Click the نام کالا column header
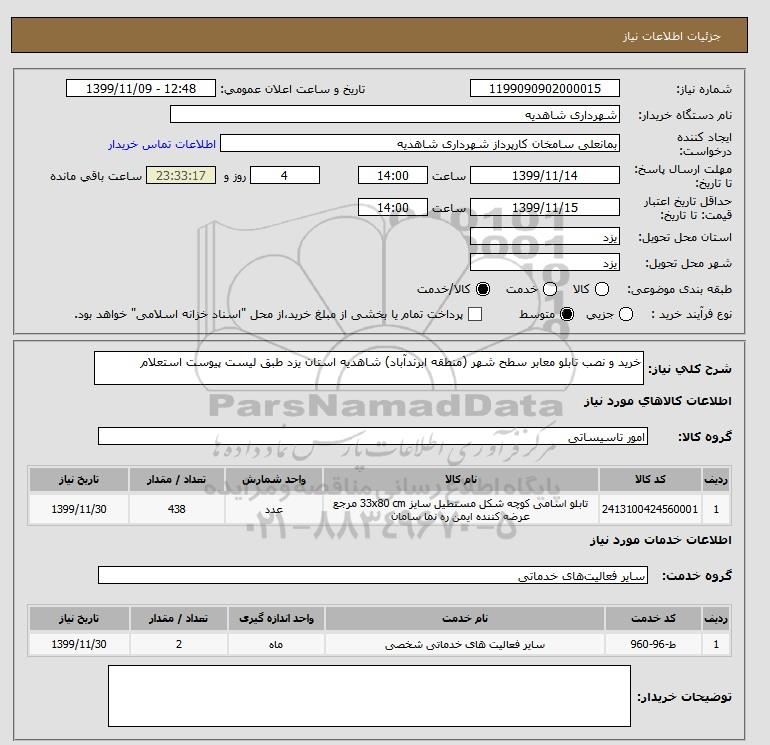The height and width of the screenshot is (745, 770). 461,479
